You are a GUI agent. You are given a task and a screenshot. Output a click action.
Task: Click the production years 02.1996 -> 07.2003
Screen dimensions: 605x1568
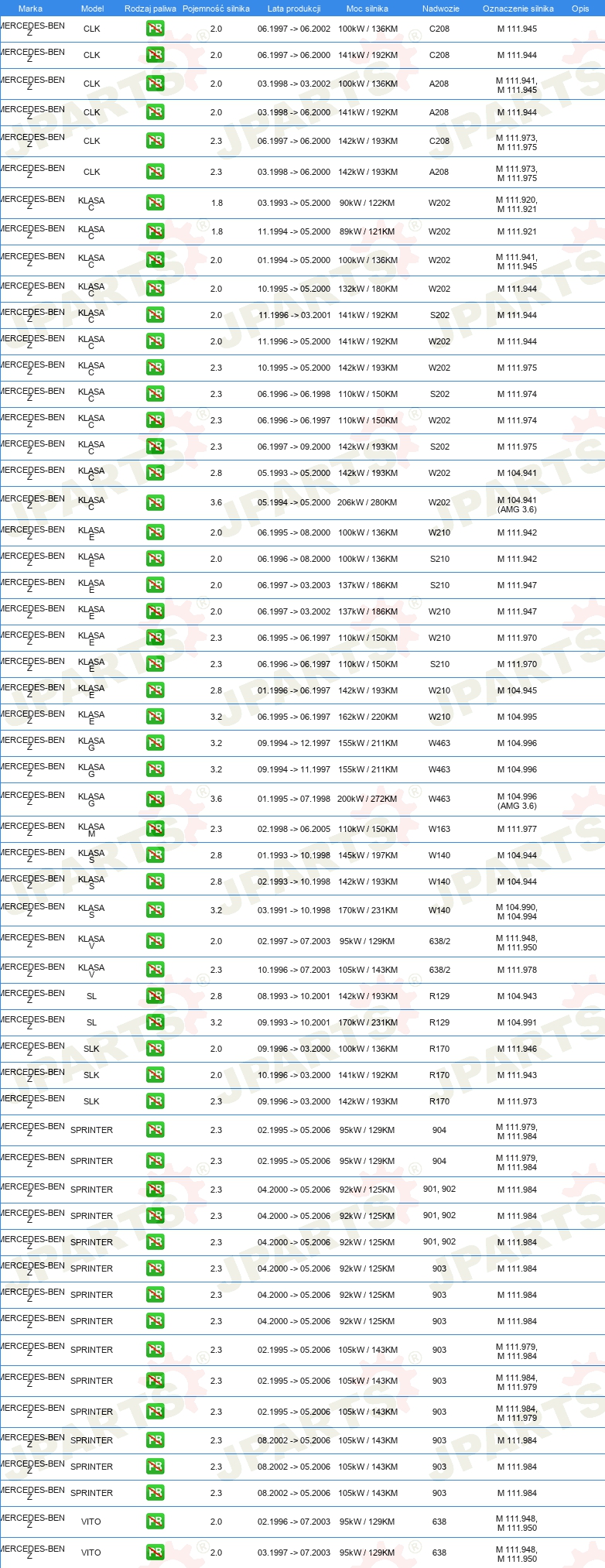point(294,1522)
